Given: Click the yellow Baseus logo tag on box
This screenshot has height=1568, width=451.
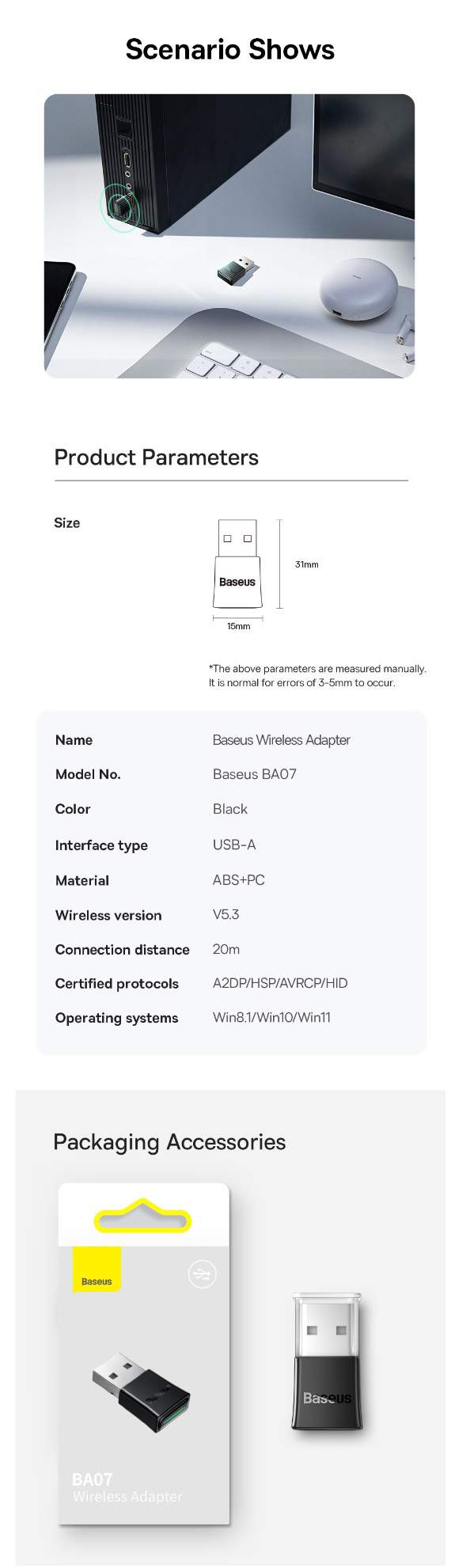Looking at the screenshot, I should tap(97, 1270).
